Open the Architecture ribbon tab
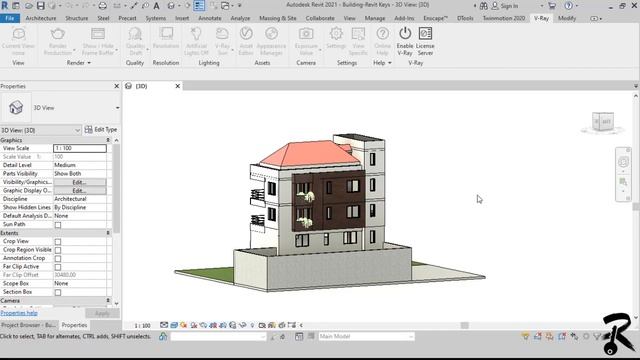Screen dimensions: 640x360 (41, 18)
